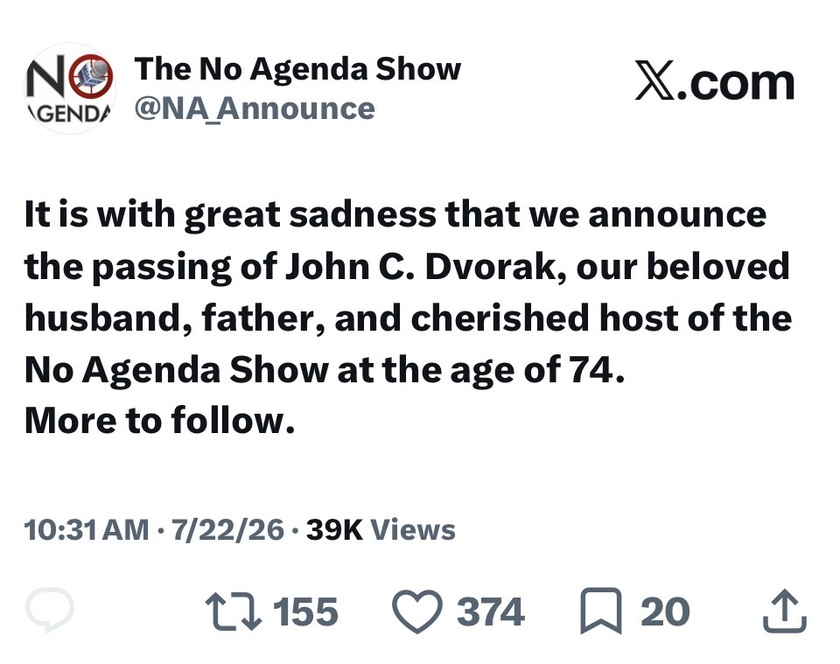
Task: Open the No Agenda profile avatar
Action: pos(70,88)
